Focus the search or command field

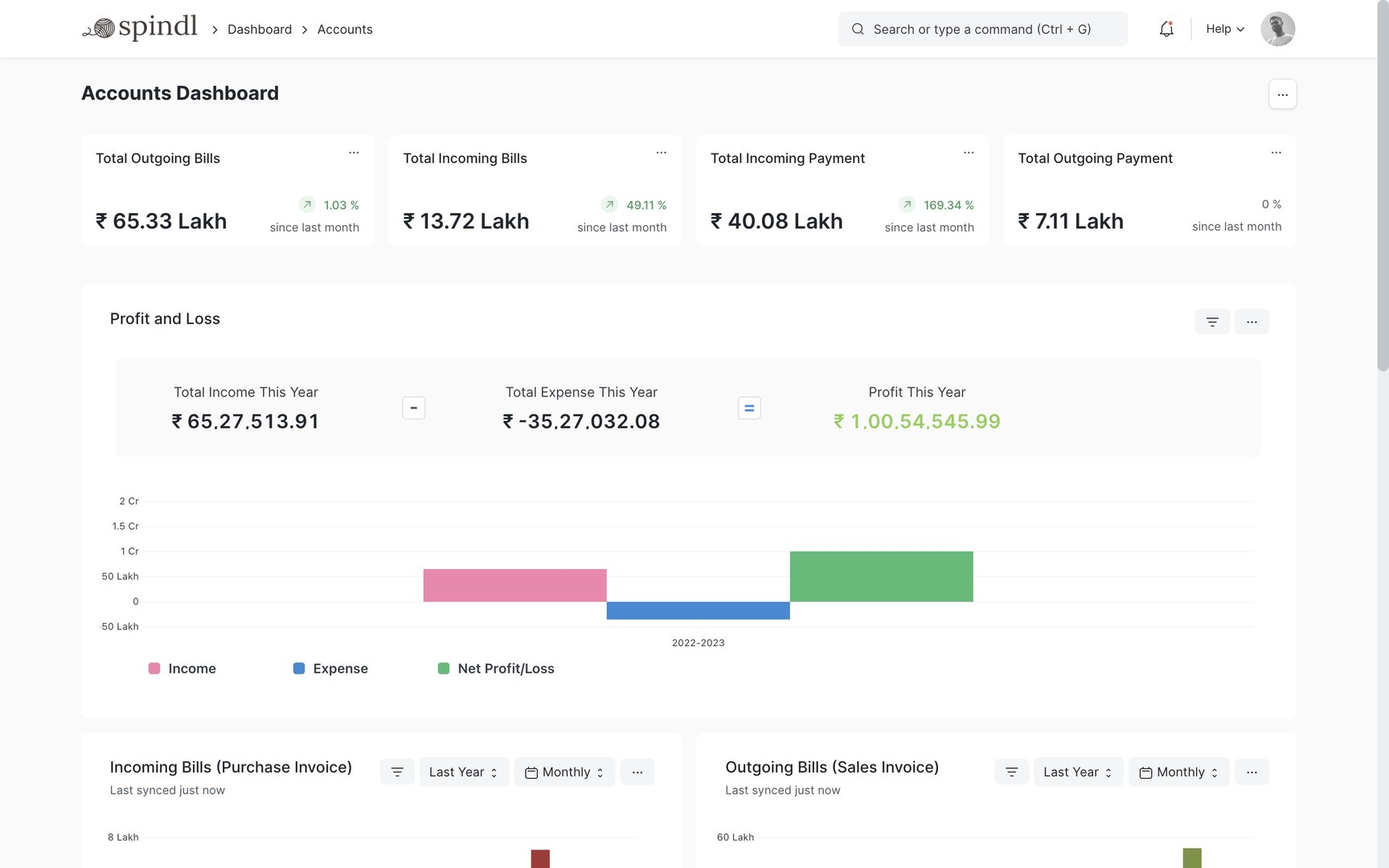[x=983, y=29]
